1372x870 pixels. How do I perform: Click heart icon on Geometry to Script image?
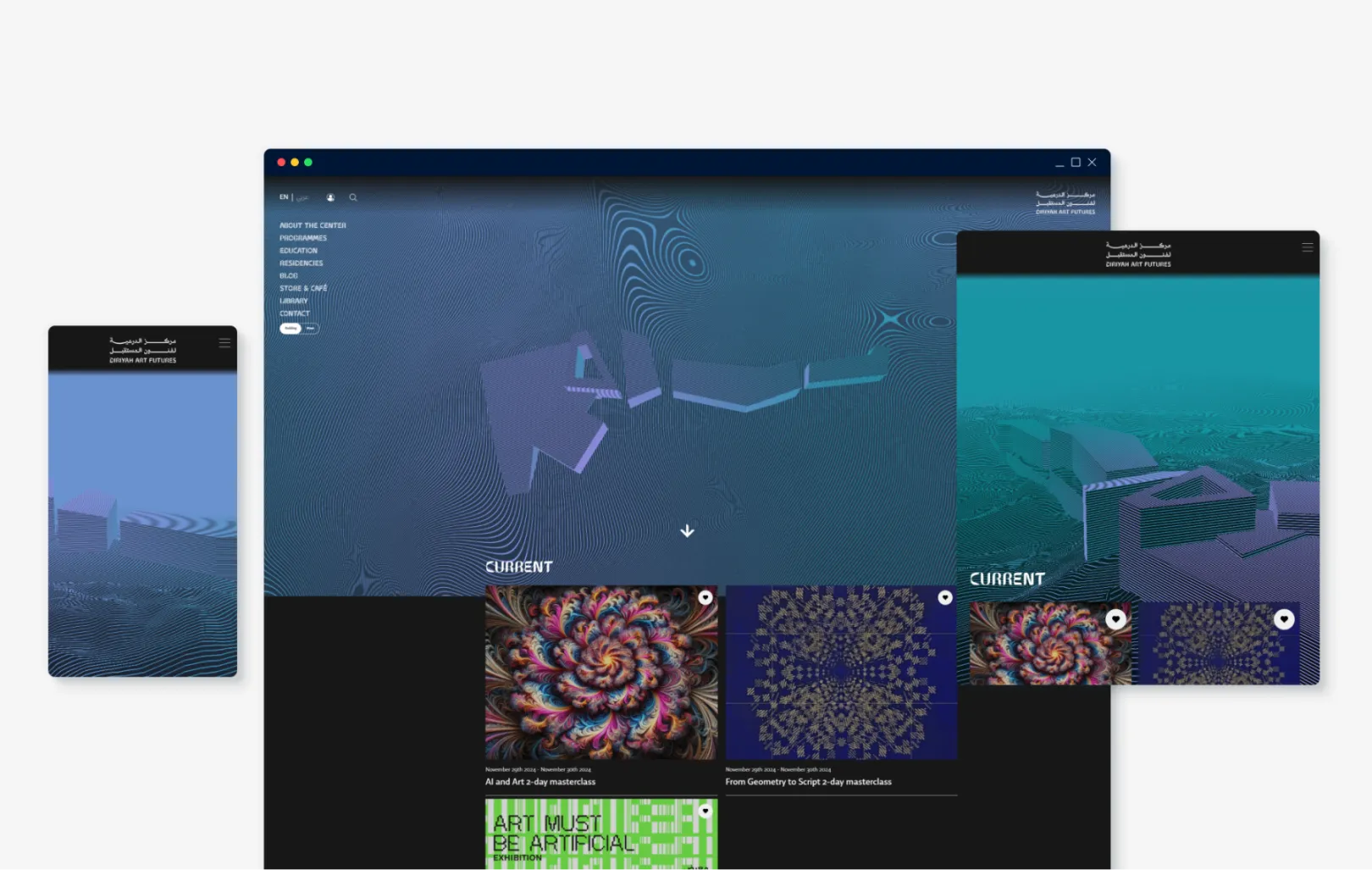944,598
